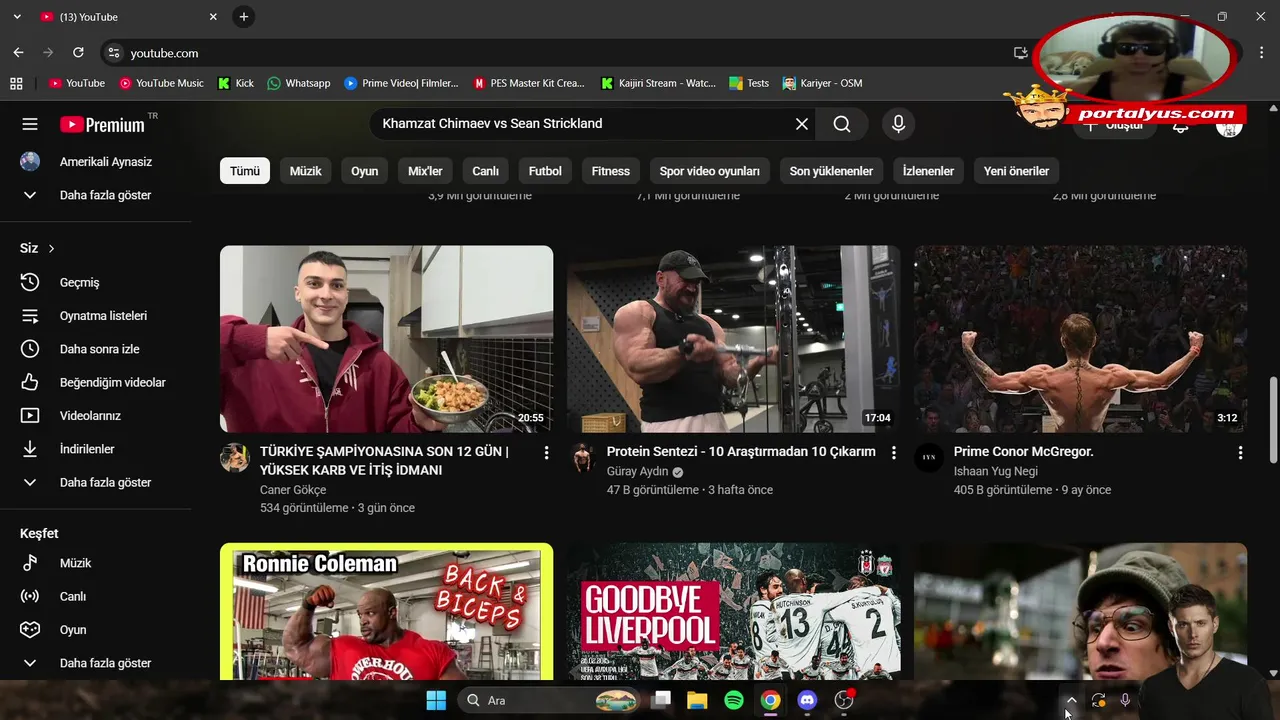
Task: Select the Fitness filter chip
Action: [x=610, y=171]
